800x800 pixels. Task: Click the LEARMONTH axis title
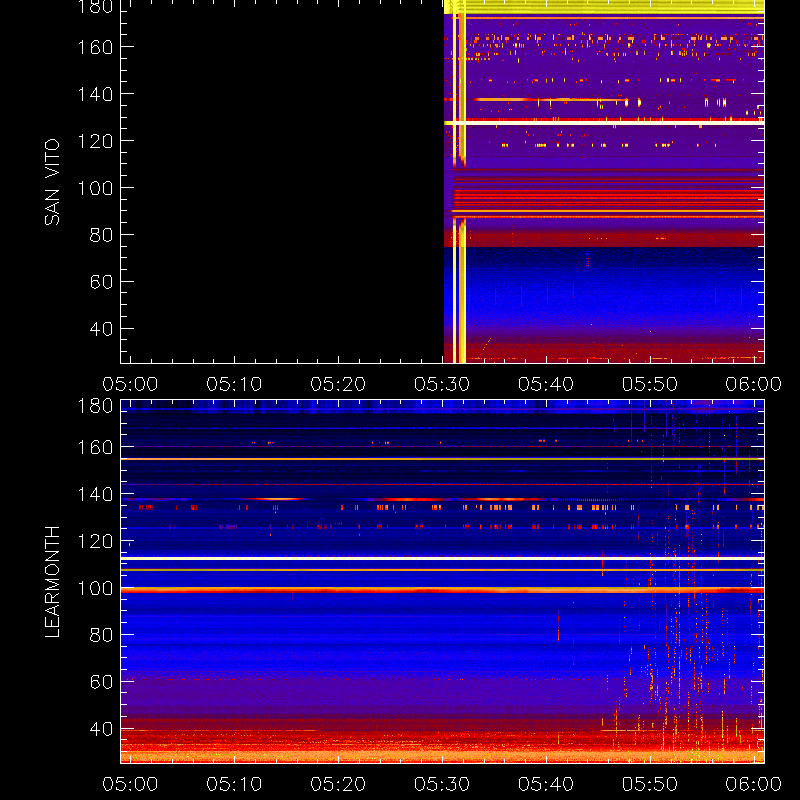[x=52, y=582]
